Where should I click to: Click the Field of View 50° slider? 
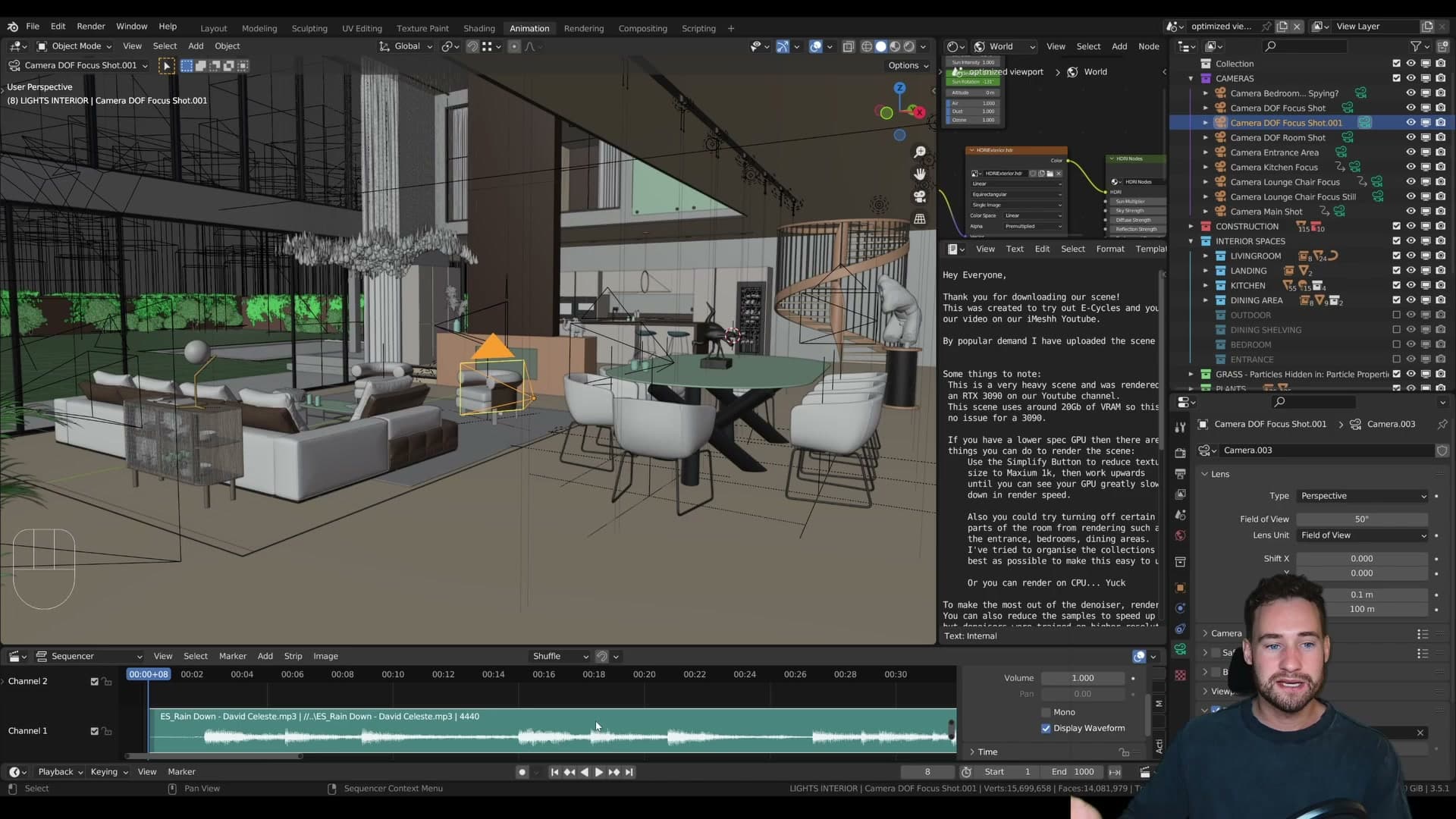click(1362, 519)
